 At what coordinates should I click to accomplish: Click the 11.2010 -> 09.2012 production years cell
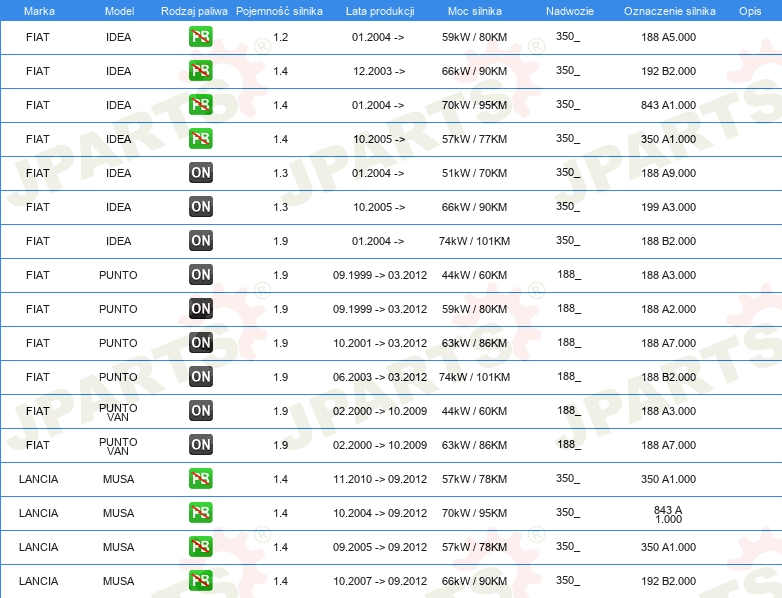click(x=380, y=479)
